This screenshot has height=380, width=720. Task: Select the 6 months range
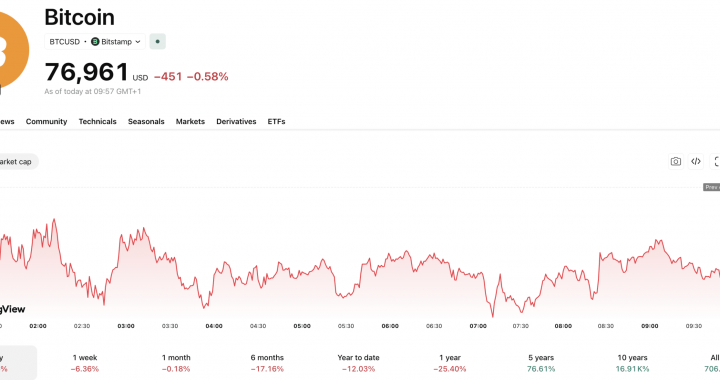click(267, 363)
